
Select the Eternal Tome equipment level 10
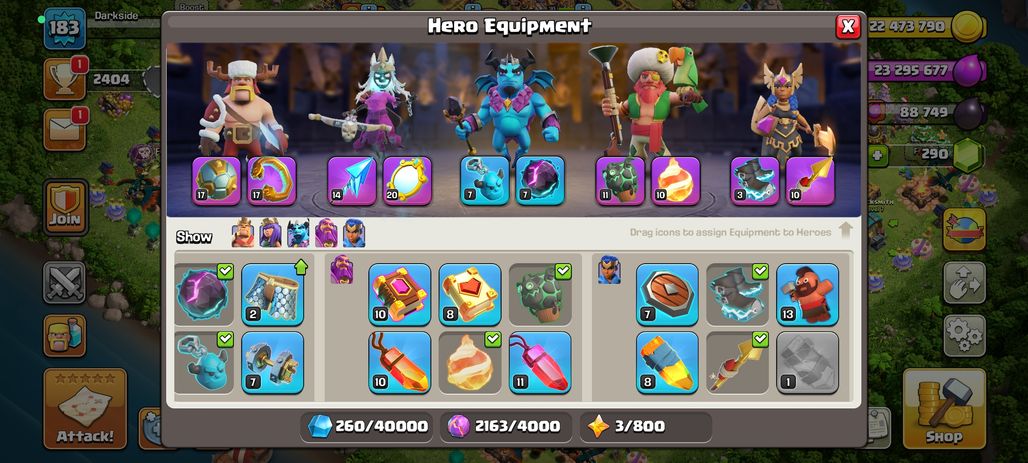(399, 294)
